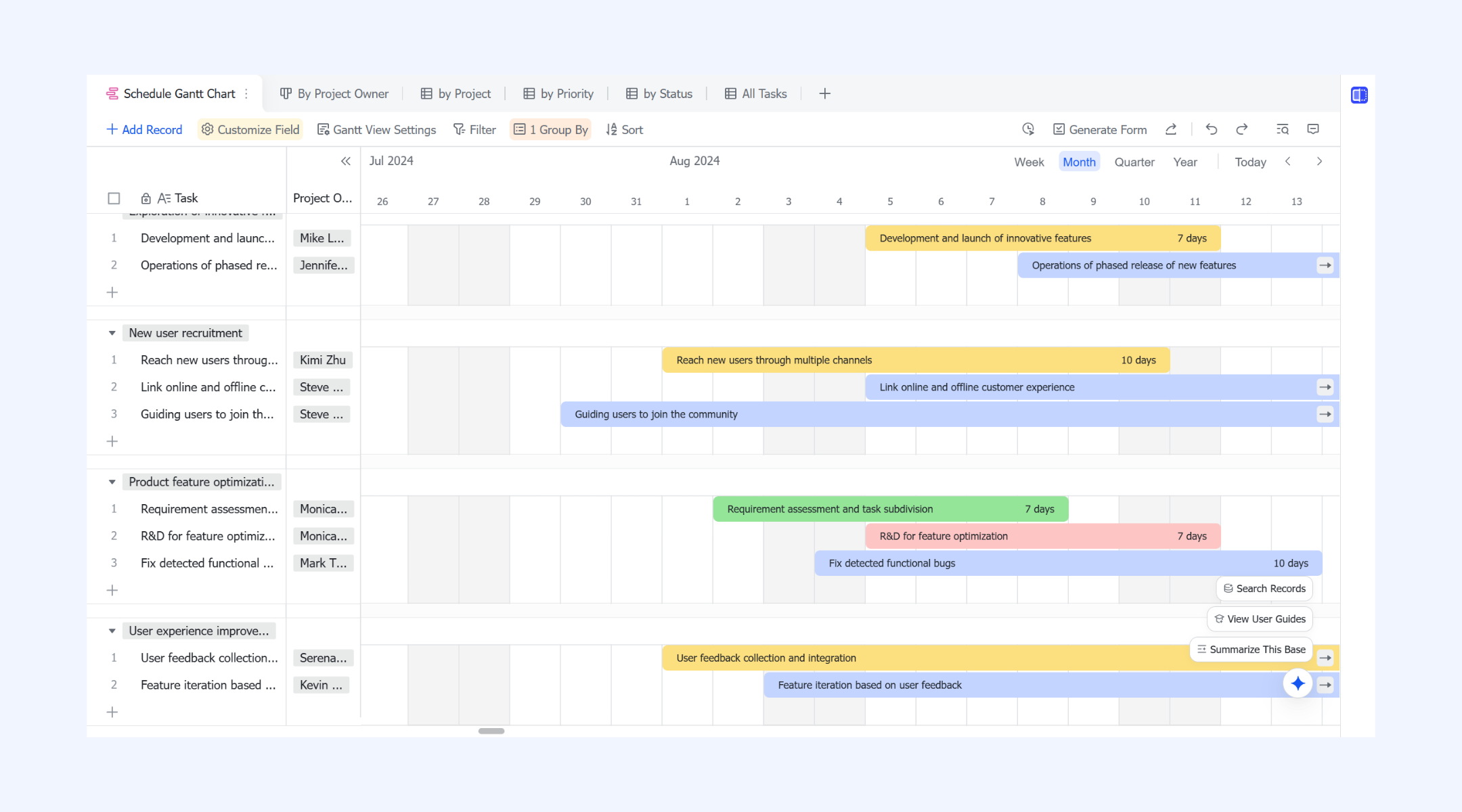The width and height of the screenshot is (1462, 812).
Task: Toggle the blue side panel icon
Action: coord(1359,95)
